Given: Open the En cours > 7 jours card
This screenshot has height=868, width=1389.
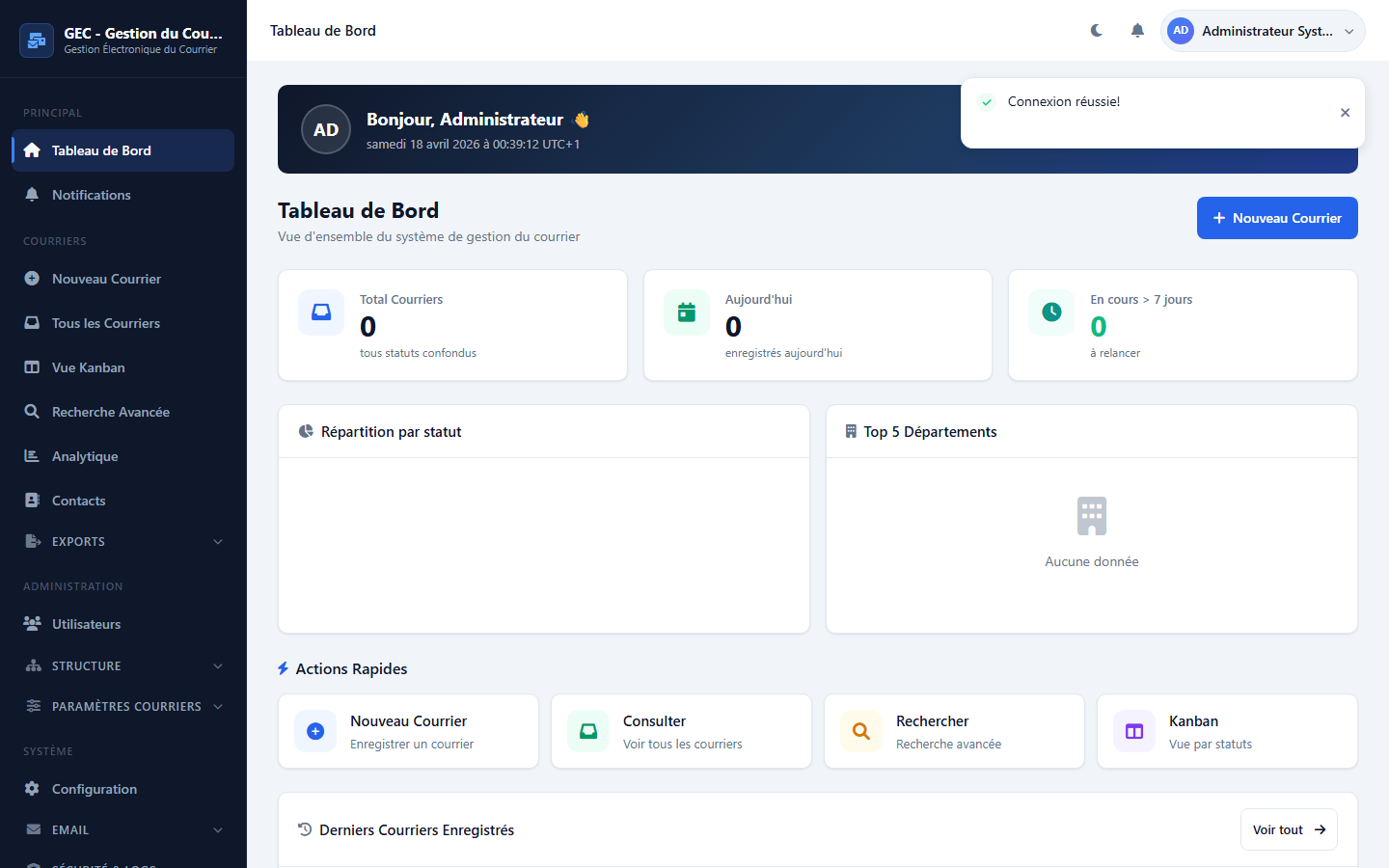Looking at the screenshot, I should pyautogui.click(x=1182, y=325).
